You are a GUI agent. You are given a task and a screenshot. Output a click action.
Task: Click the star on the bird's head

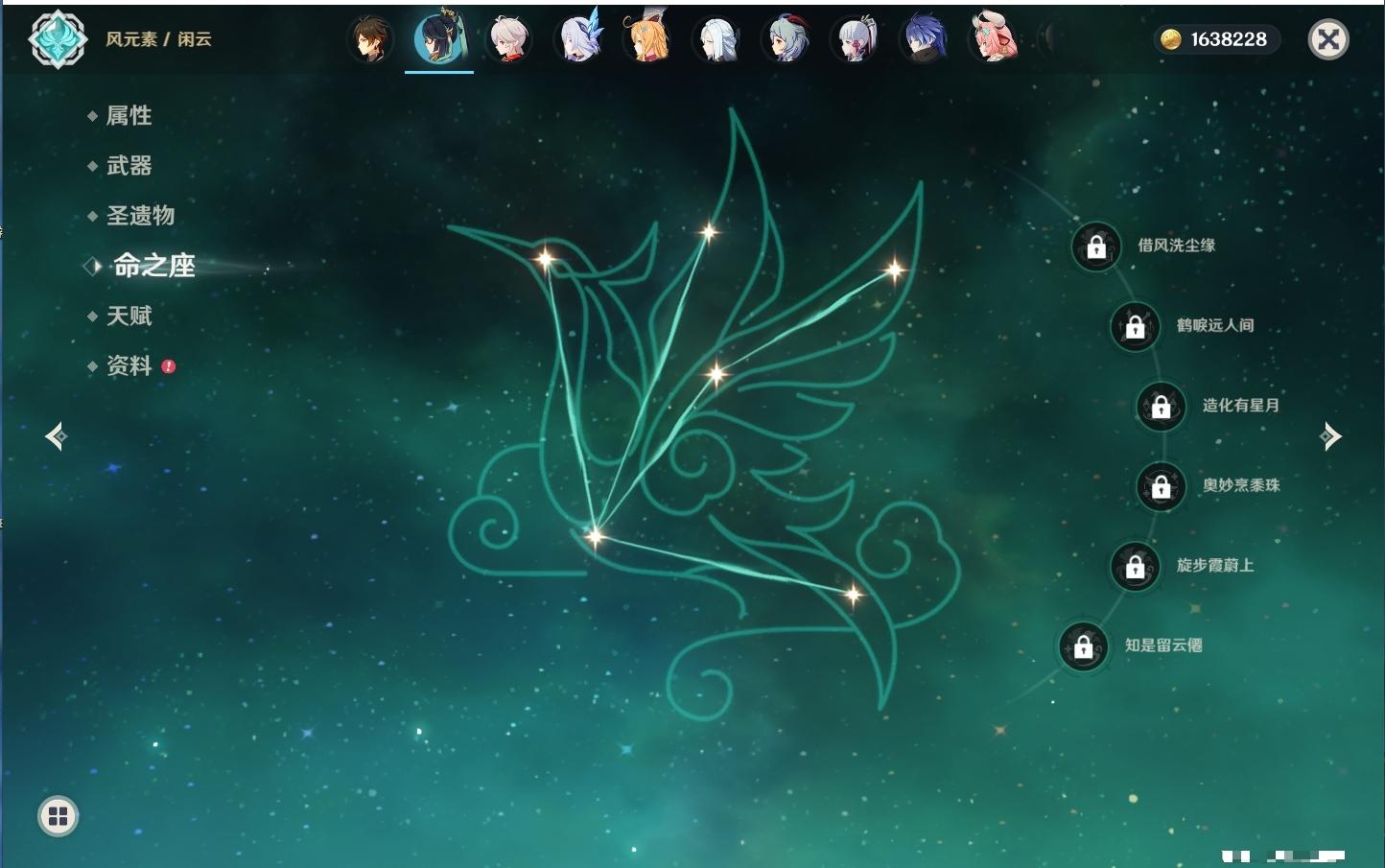[545, 258]
